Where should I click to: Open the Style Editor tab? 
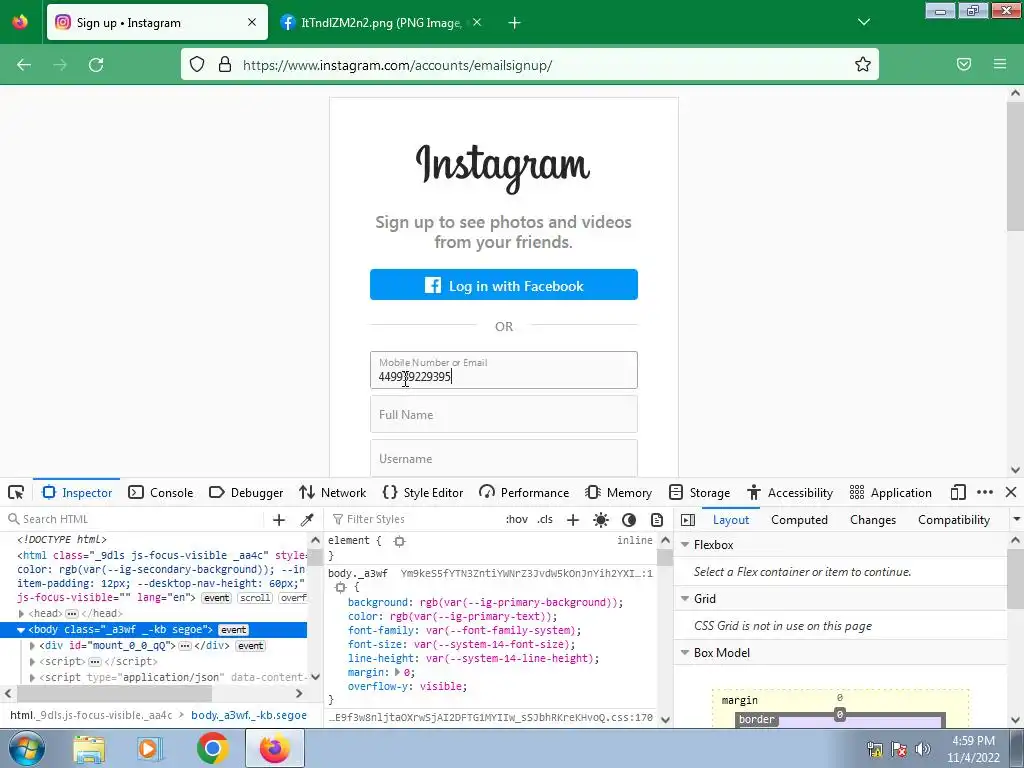click(x=423, y=492)
